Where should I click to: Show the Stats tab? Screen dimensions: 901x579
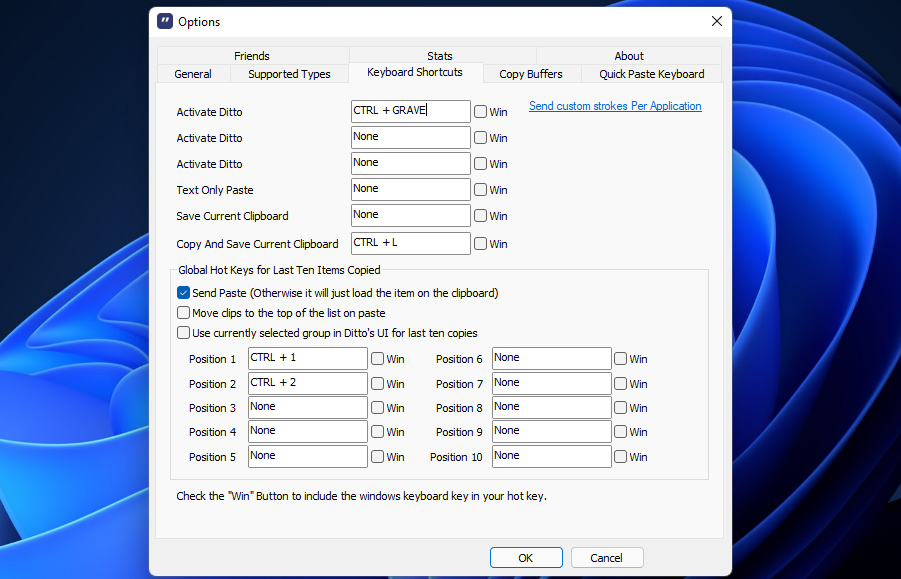tap(440, 56)
